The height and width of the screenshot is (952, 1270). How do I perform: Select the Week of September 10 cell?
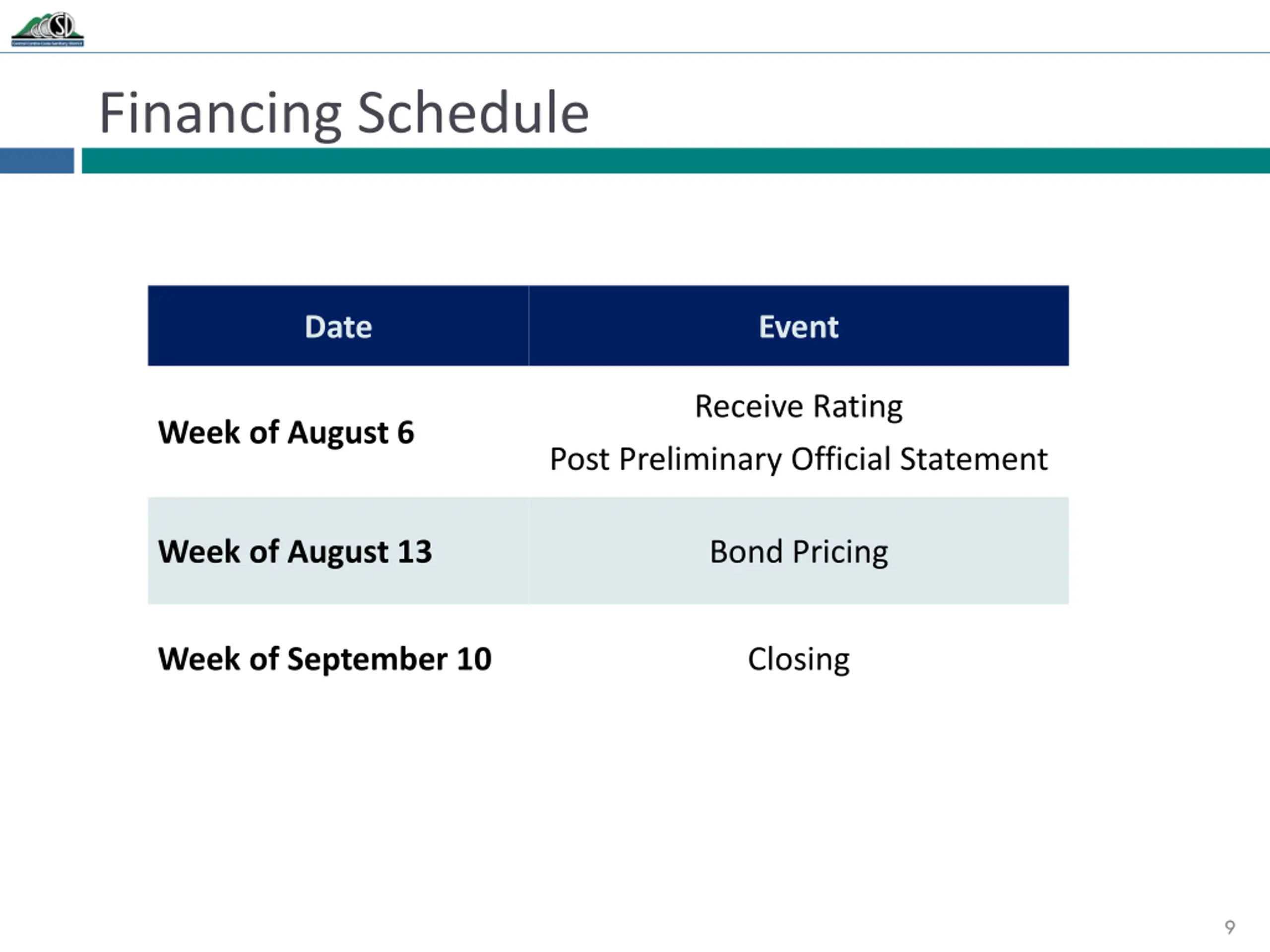tap(338, 658)
